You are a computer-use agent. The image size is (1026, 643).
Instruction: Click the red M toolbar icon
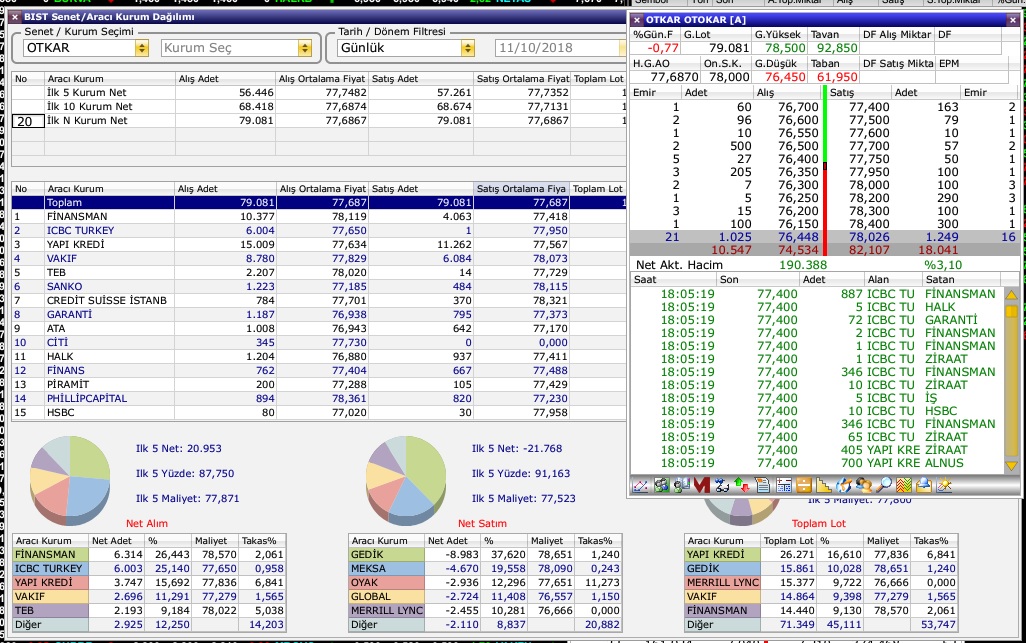[x=702, y=485]
